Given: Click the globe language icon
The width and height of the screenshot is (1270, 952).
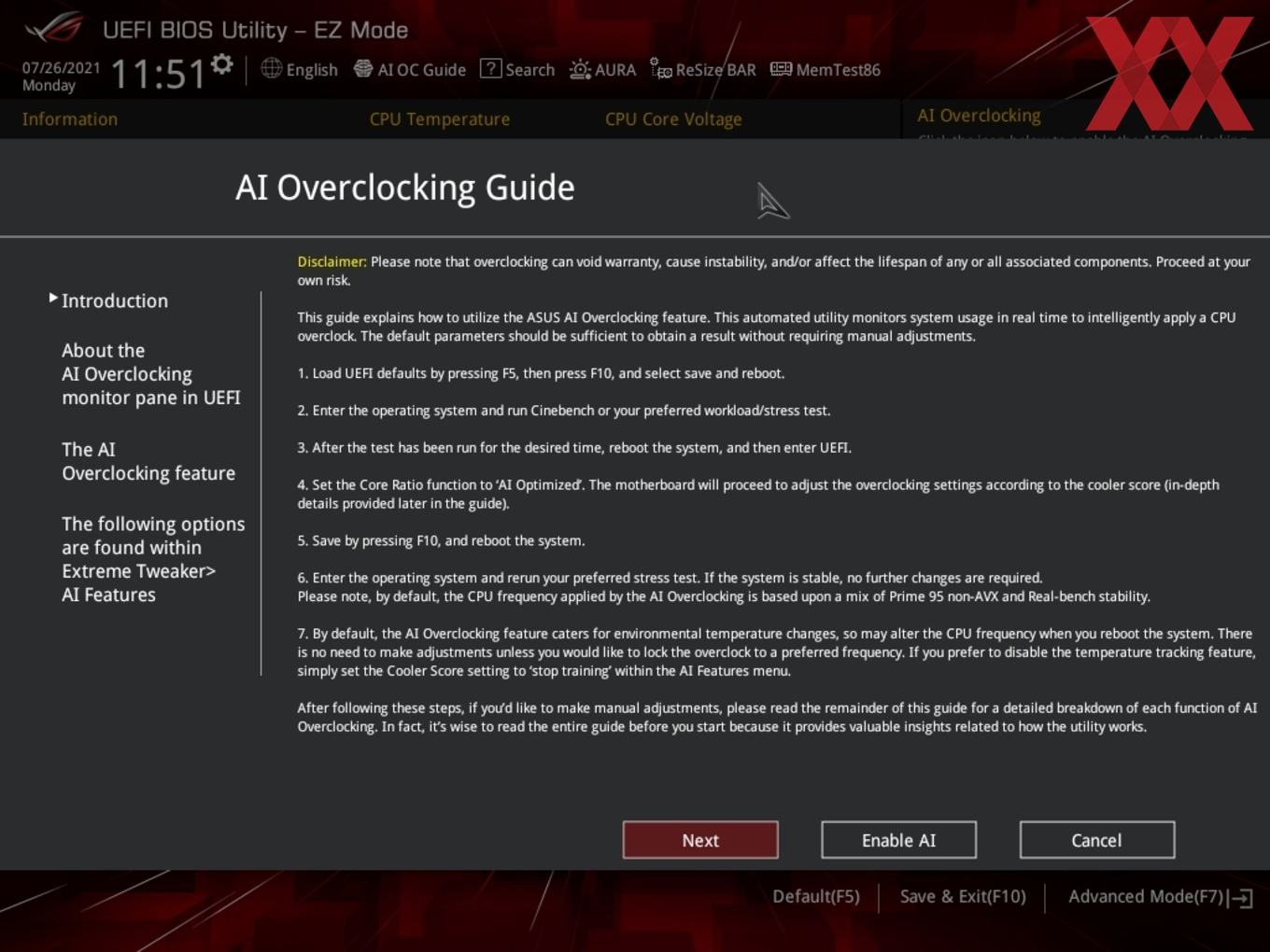Looking at the screenshot, I should coord(271,68).
